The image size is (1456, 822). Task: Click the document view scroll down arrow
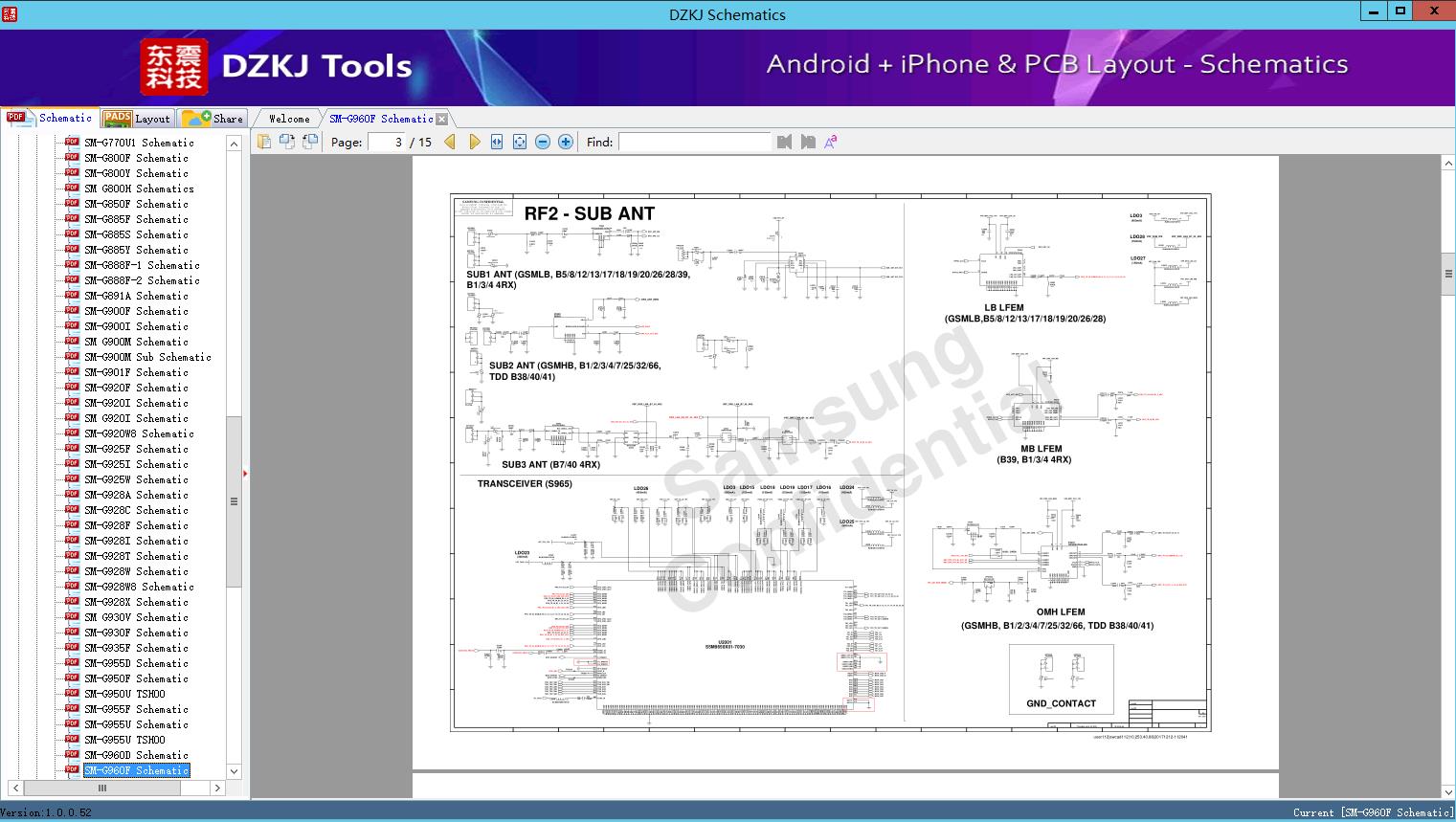click(1448, 791)
